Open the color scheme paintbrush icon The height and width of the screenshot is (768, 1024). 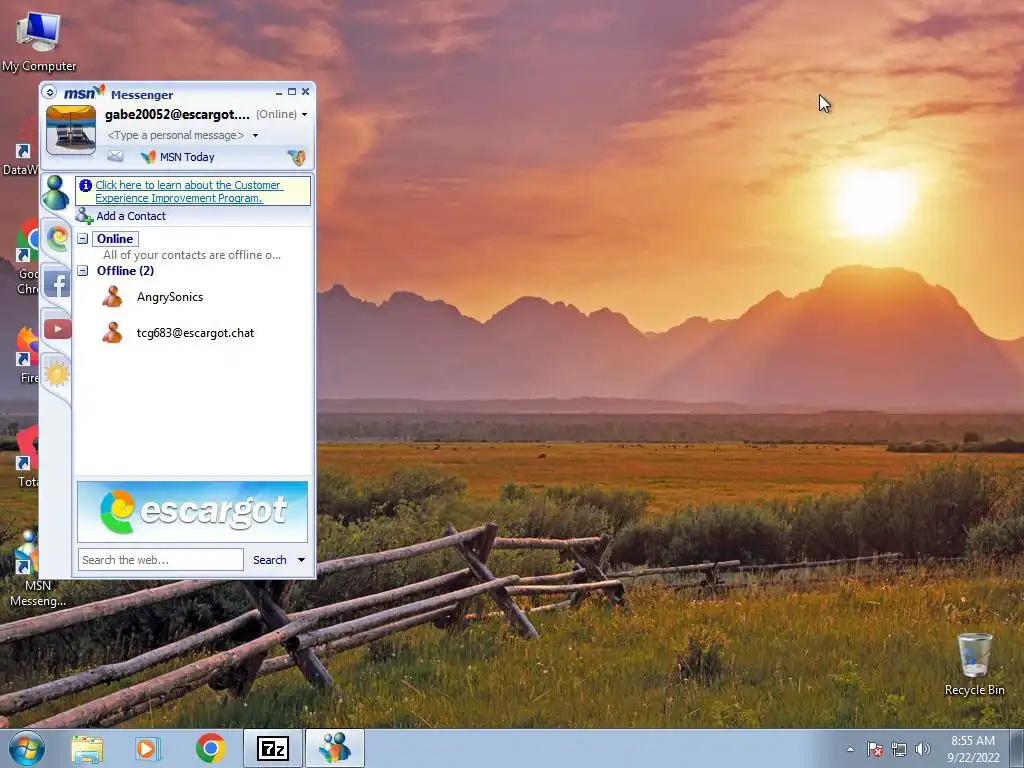coord(297,157)
